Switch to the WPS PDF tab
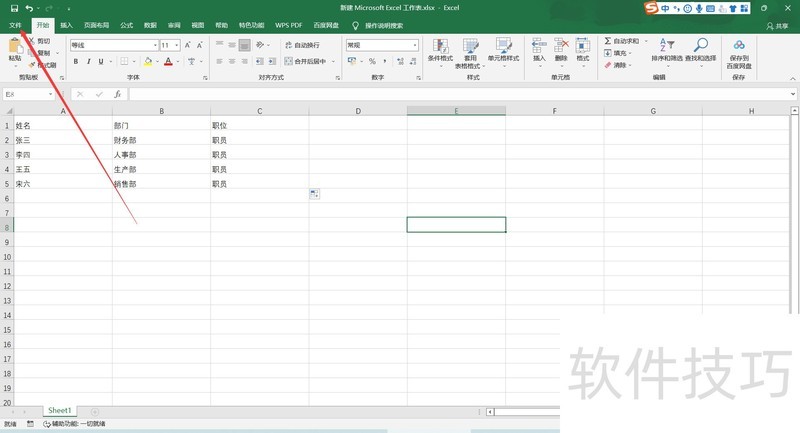Viewport: 800px width, 433px height. click(289, 26)
